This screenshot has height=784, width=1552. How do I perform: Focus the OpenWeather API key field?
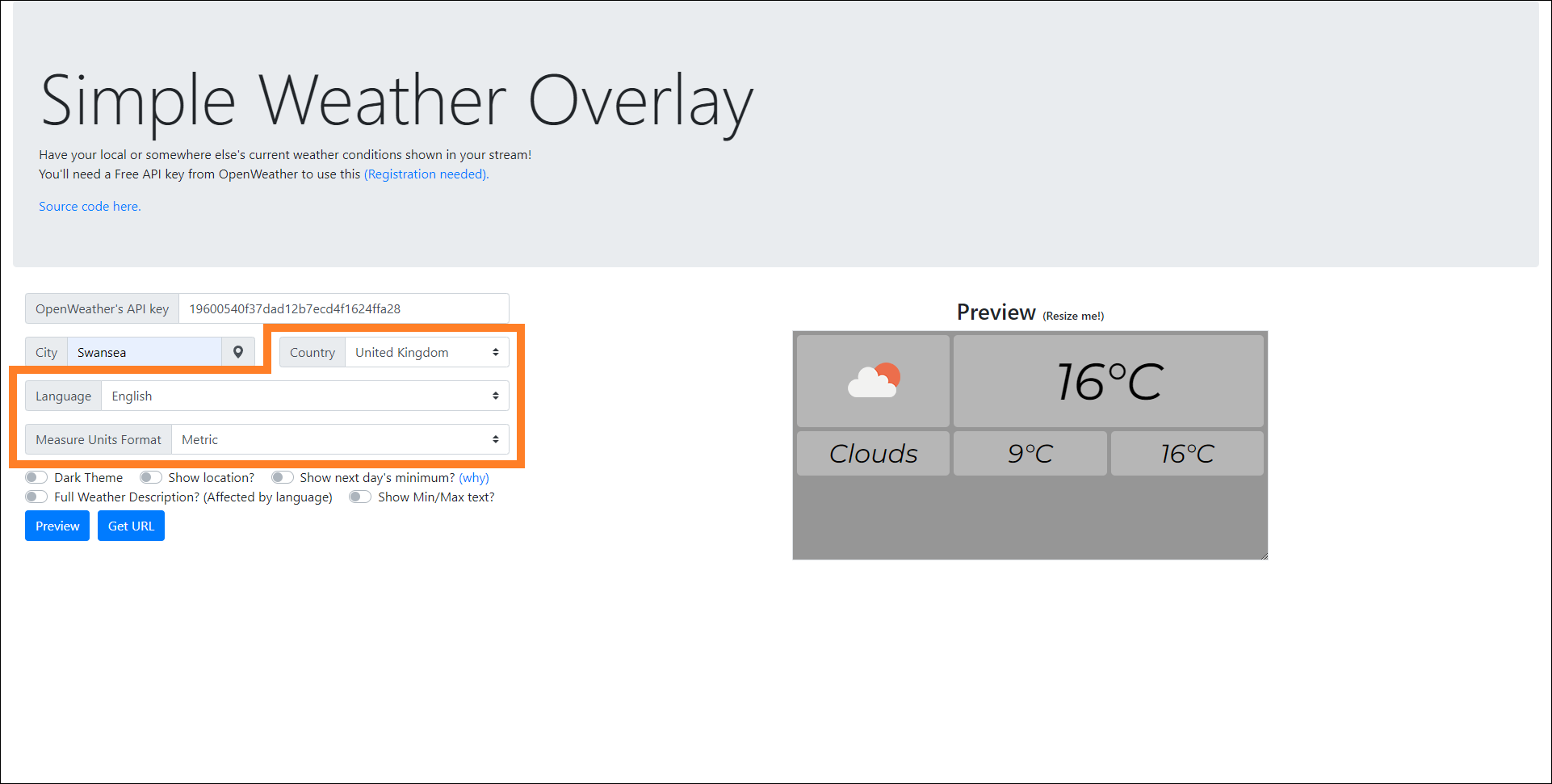pos(343,308)
